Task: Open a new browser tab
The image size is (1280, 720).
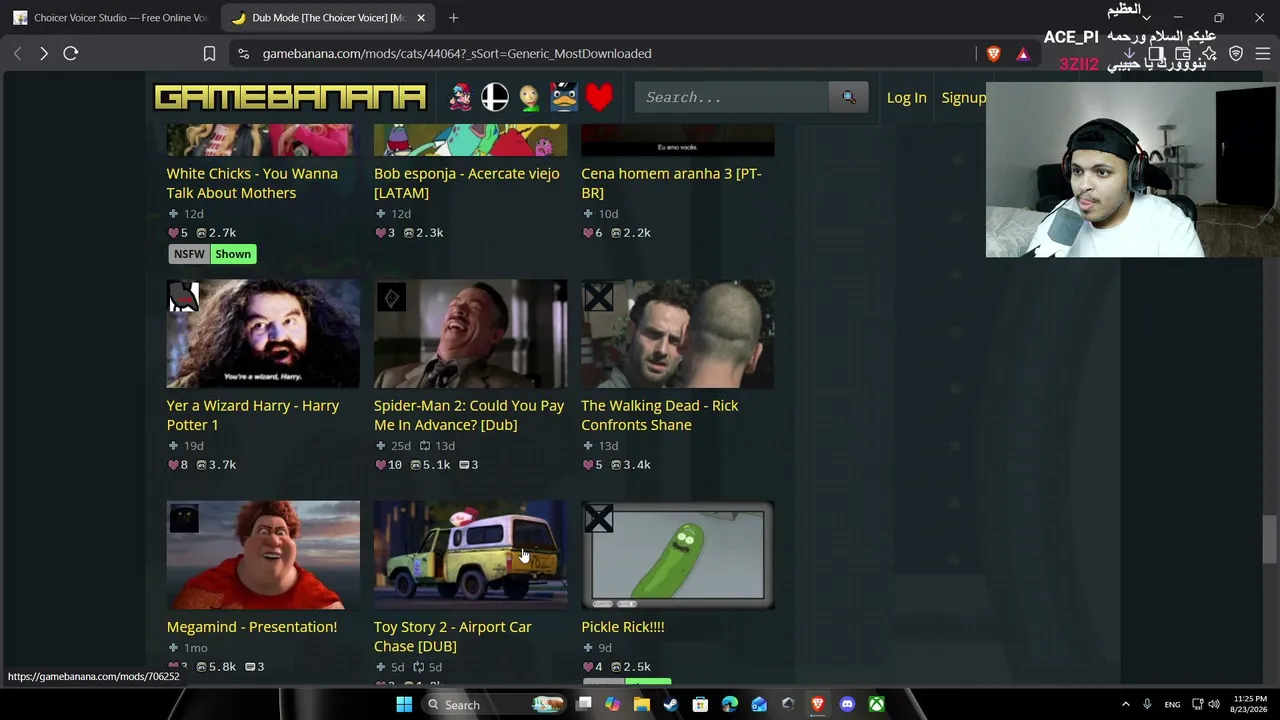Action: [453, 17]
